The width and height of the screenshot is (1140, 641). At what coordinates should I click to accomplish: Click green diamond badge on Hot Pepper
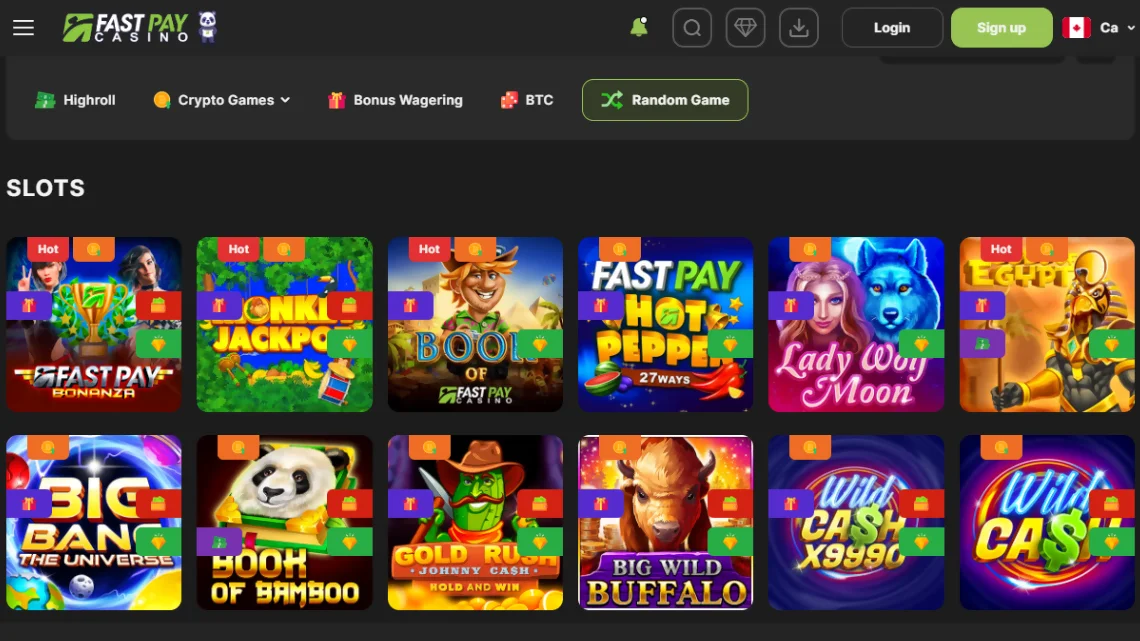(x=731, y=344)
